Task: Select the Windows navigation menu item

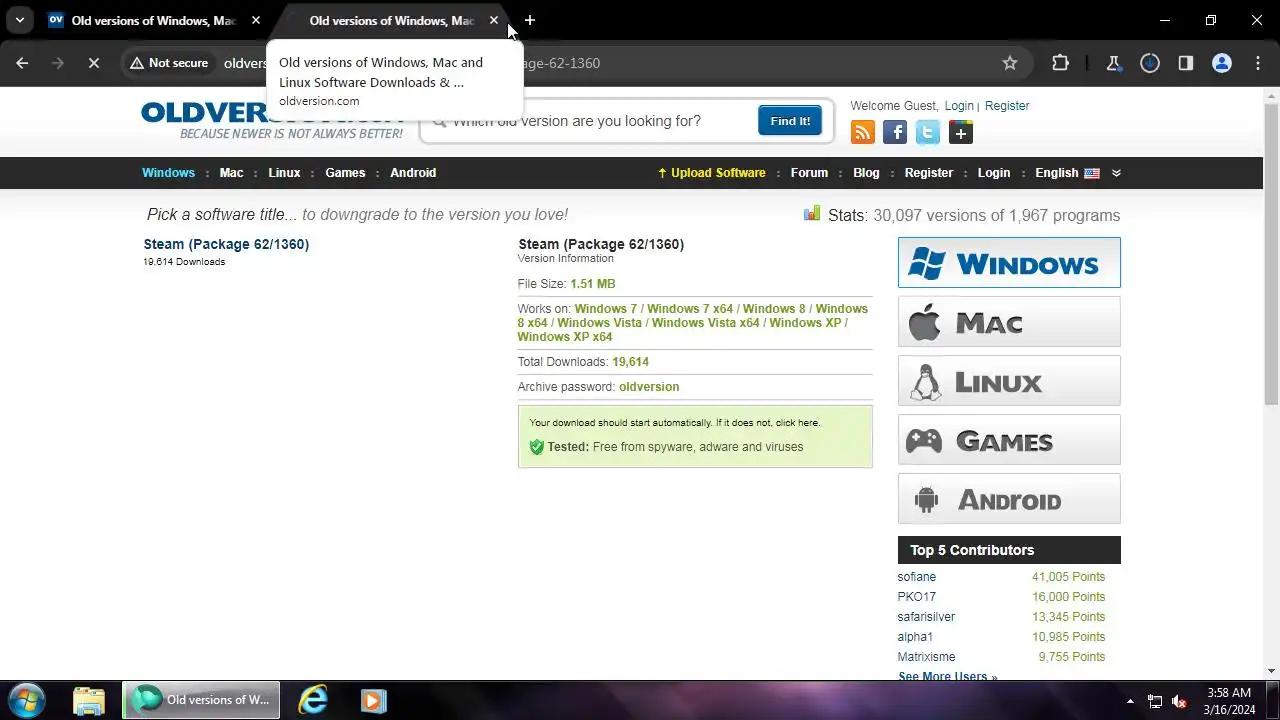Action: (x=168, y=173)
